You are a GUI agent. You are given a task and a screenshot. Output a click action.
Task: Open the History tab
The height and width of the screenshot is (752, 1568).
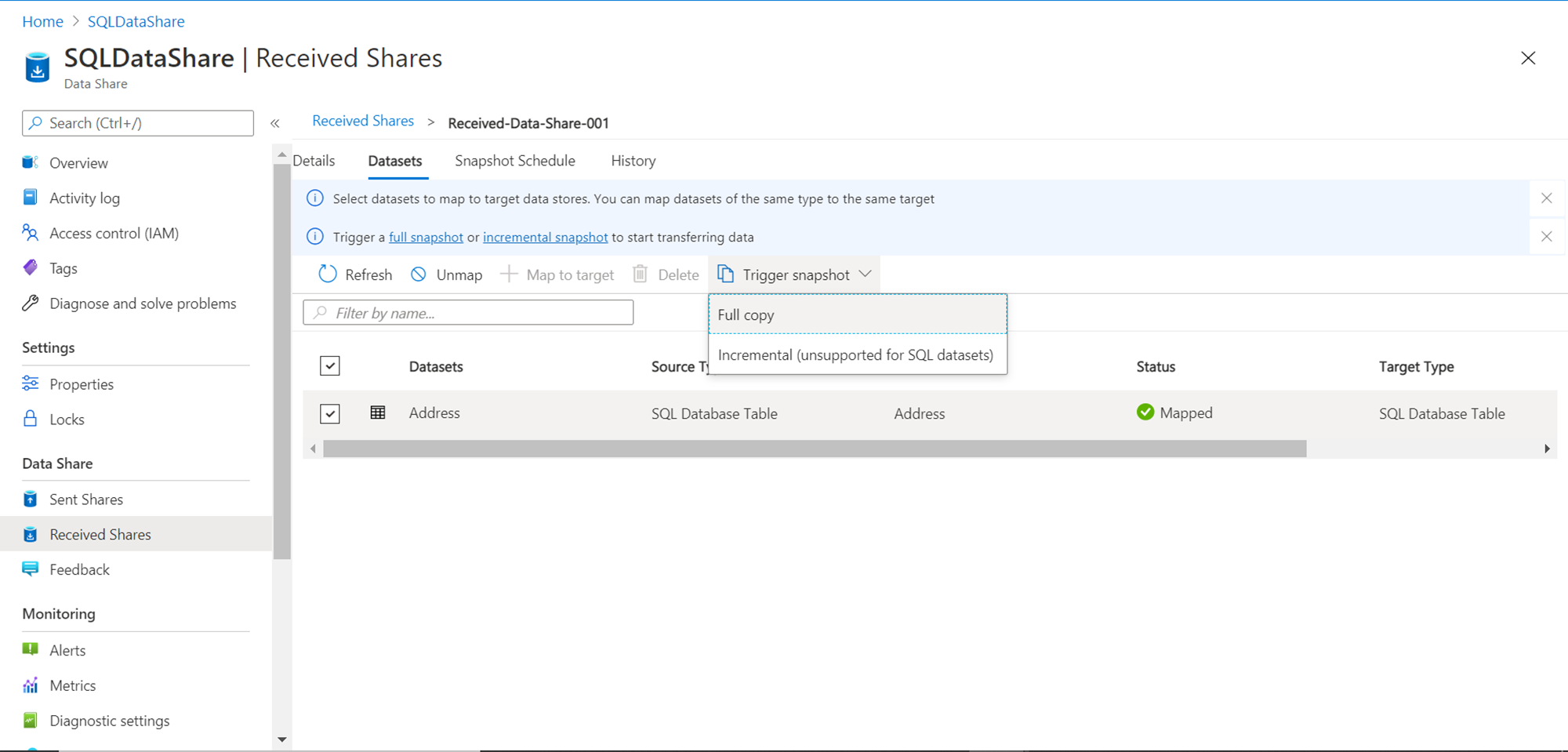633,161
